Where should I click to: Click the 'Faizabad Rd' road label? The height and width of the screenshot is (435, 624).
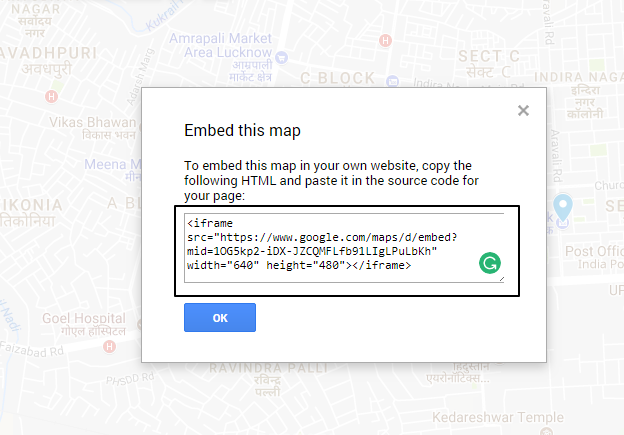pos(32,350)
